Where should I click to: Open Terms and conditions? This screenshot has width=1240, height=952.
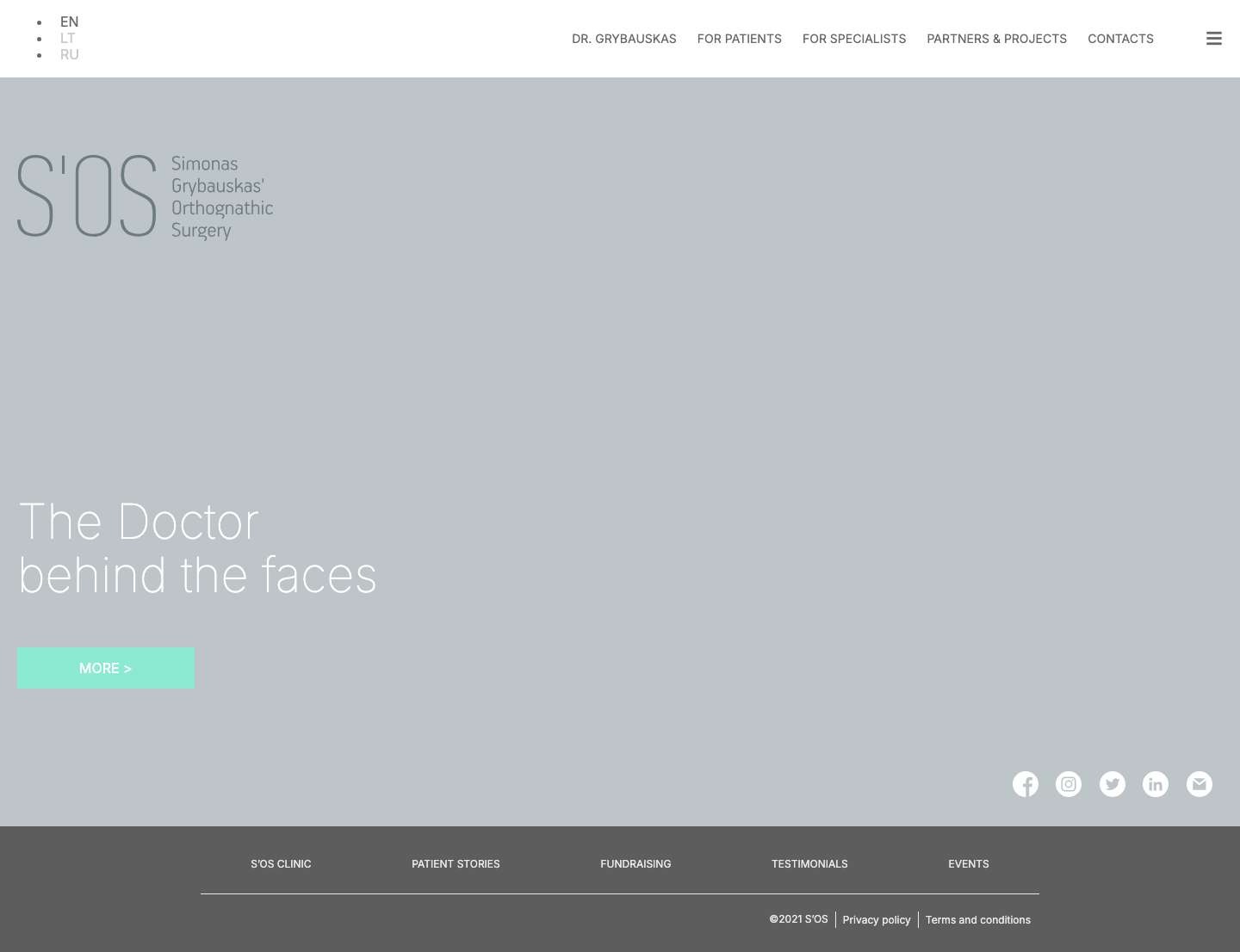point(978,919)
